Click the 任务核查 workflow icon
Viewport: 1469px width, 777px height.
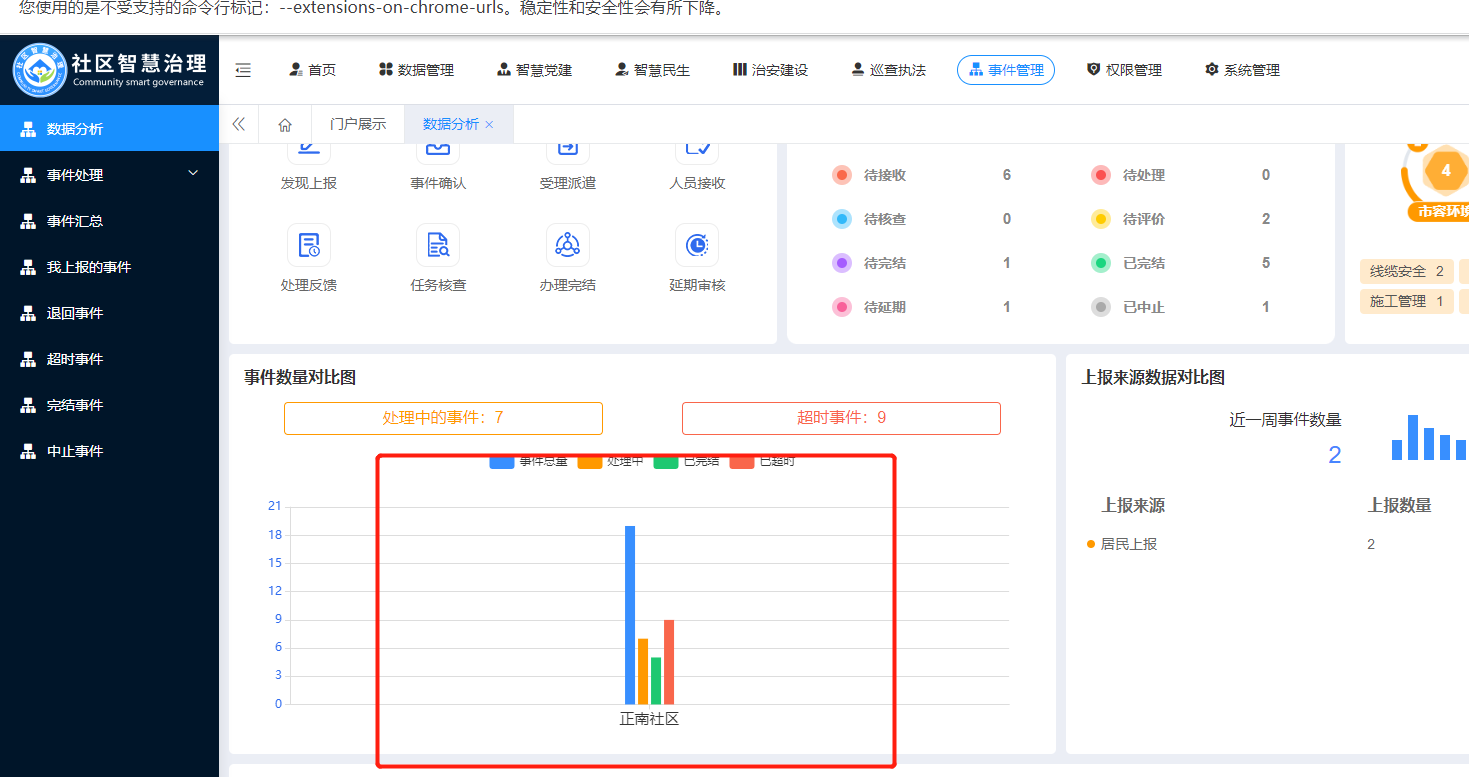(x=438, y=245)
